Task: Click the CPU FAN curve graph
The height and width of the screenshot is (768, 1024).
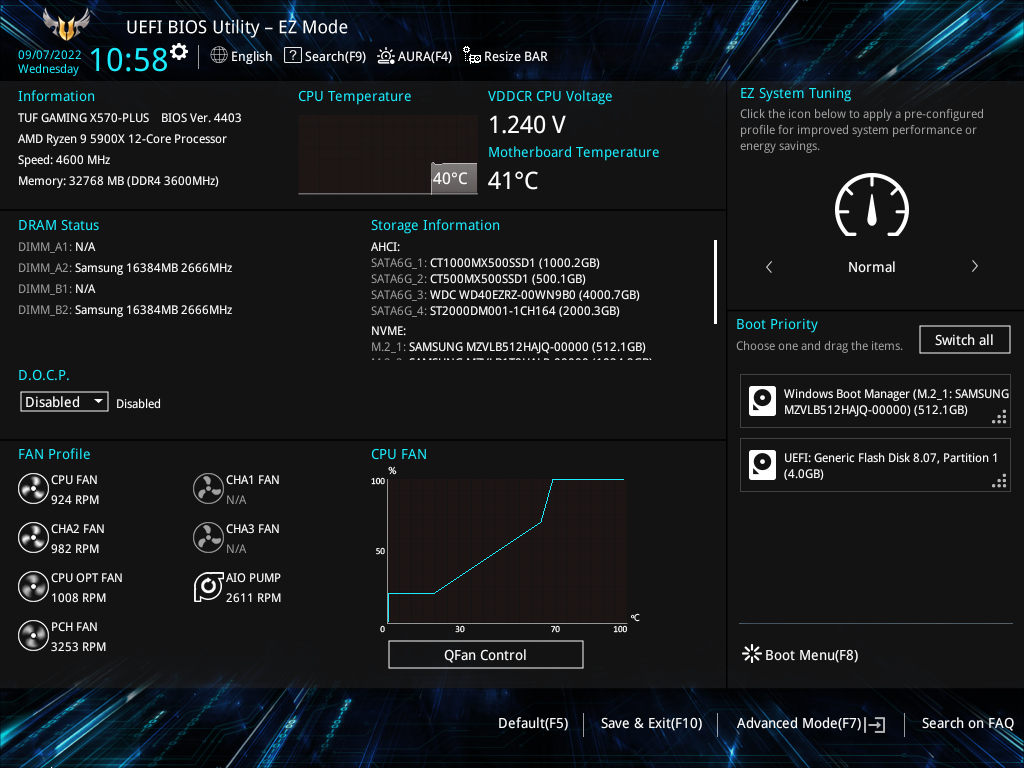Action: coord(507,551)
